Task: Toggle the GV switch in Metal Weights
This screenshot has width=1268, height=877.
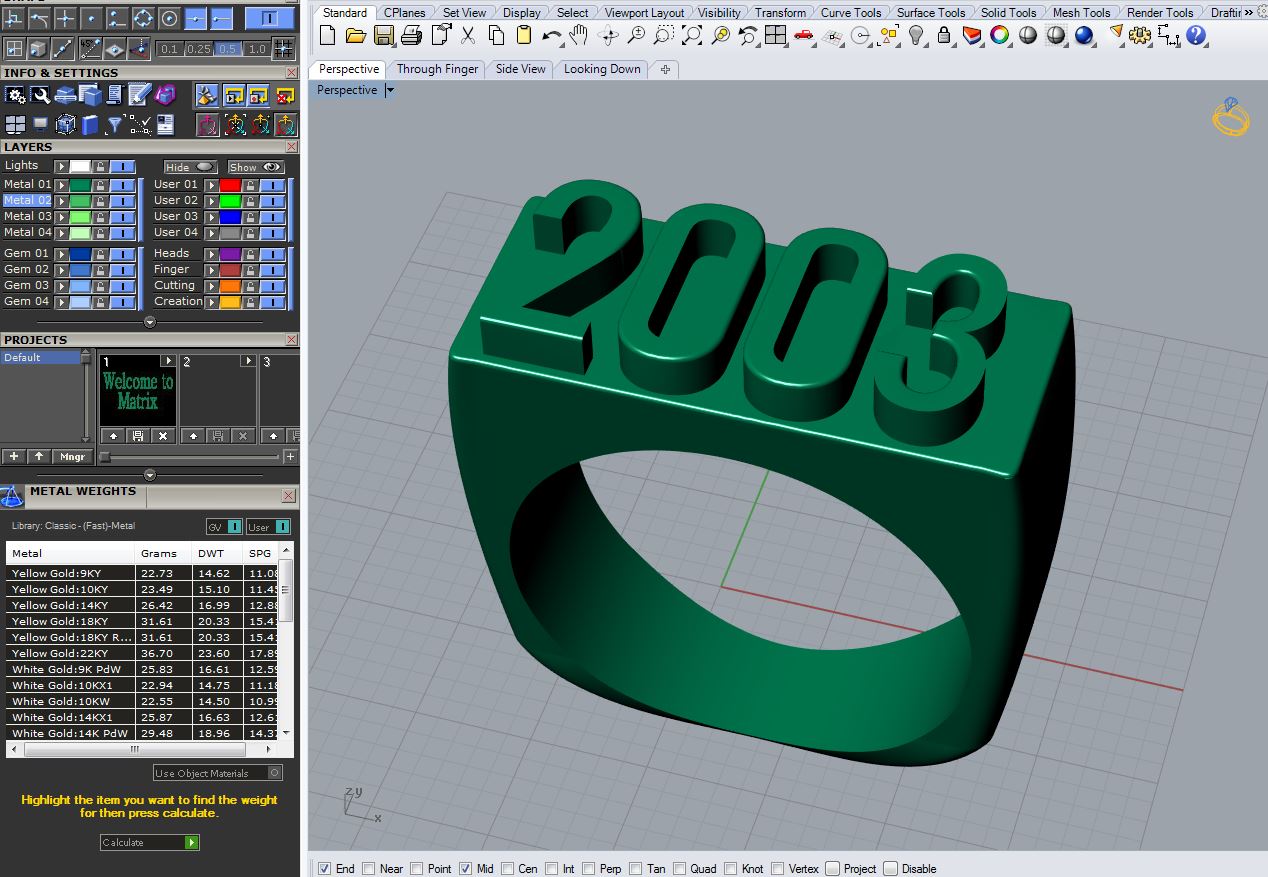Action: point(225,527)
